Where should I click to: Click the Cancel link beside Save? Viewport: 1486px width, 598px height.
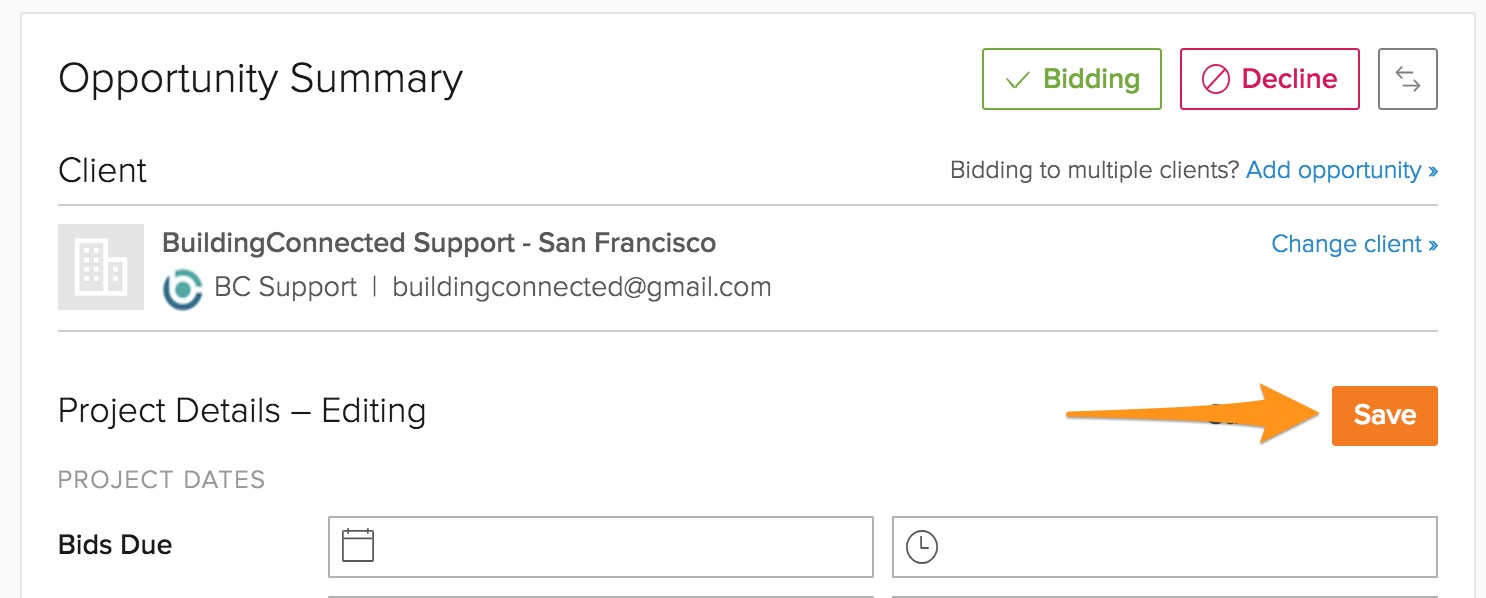[1222, 415]
